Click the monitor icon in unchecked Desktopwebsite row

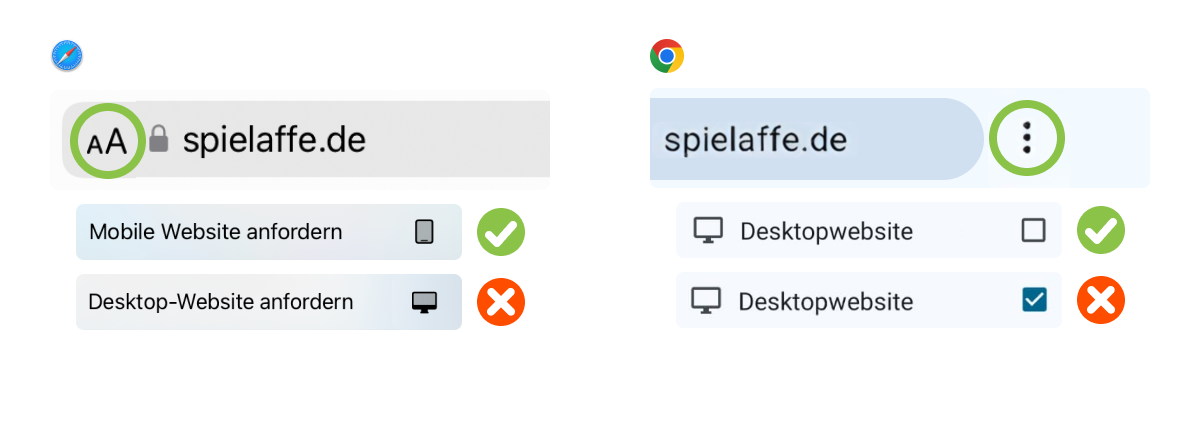click(708, 231)
